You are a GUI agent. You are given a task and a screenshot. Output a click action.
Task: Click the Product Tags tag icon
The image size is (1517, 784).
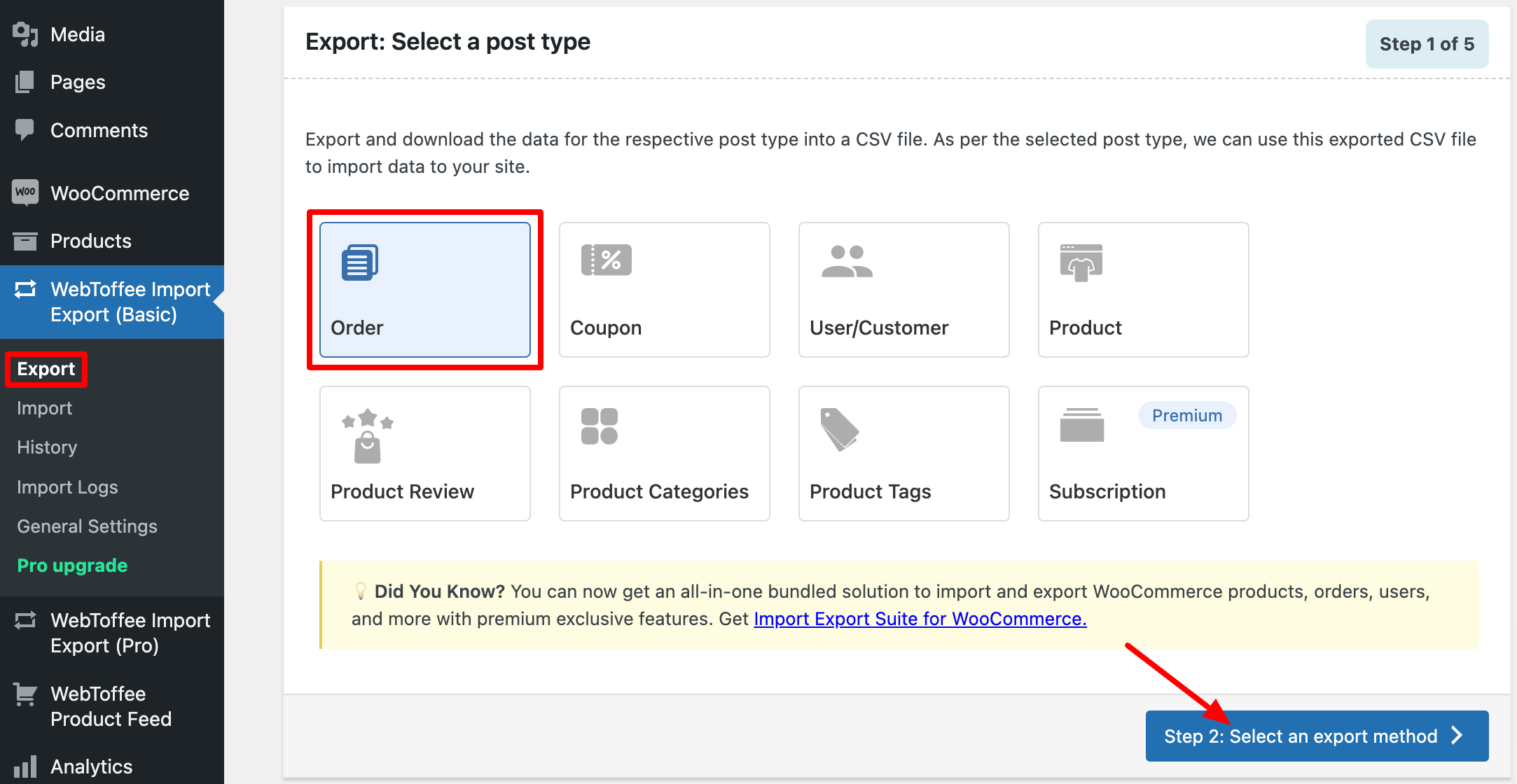click(839, 430)
